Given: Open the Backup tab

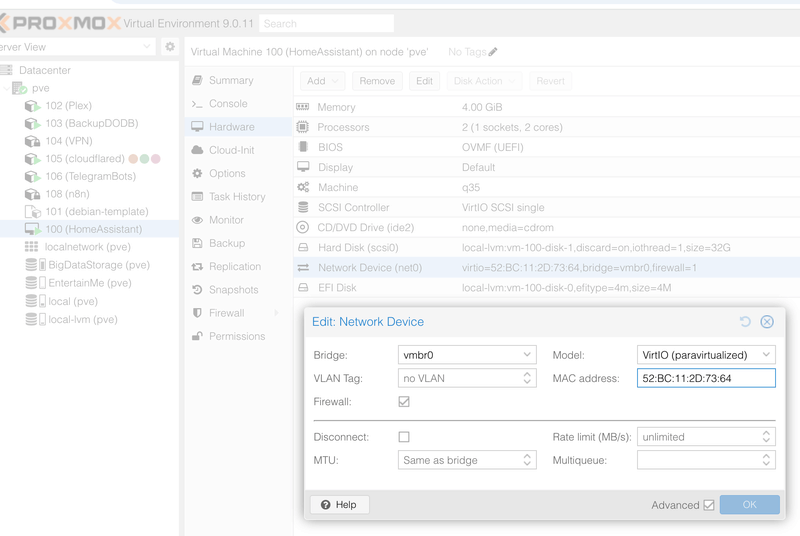Looking at the screenshot, I should (x=238, y=243).
